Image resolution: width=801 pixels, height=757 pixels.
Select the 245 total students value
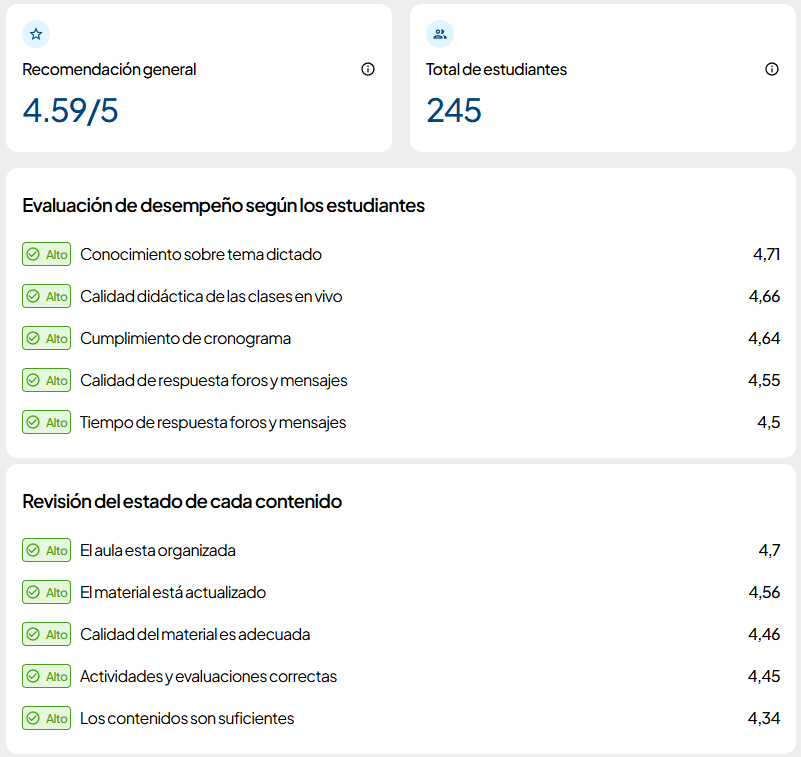(454, 110)
